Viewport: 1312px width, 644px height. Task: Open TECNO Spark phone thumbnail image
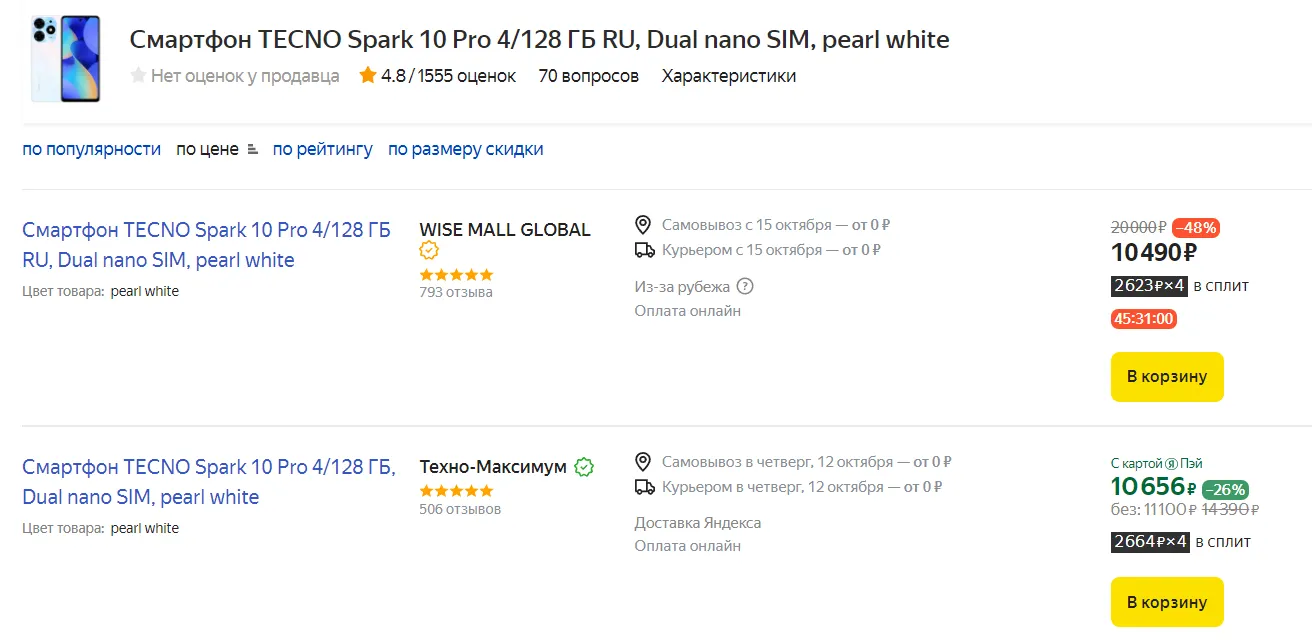[x=65, y=58]
